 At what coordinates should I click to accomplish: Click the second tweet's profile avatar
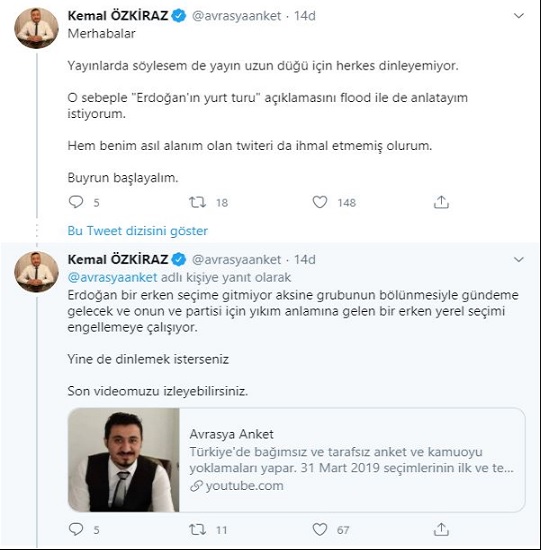(36, 272)
